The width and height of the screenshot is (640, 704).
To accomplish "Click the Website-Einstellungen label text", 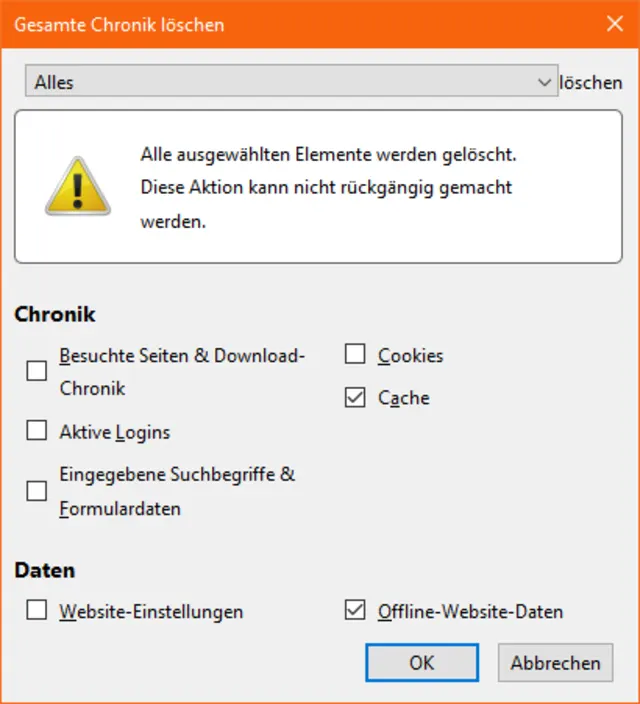I will [x=151, y=611].
